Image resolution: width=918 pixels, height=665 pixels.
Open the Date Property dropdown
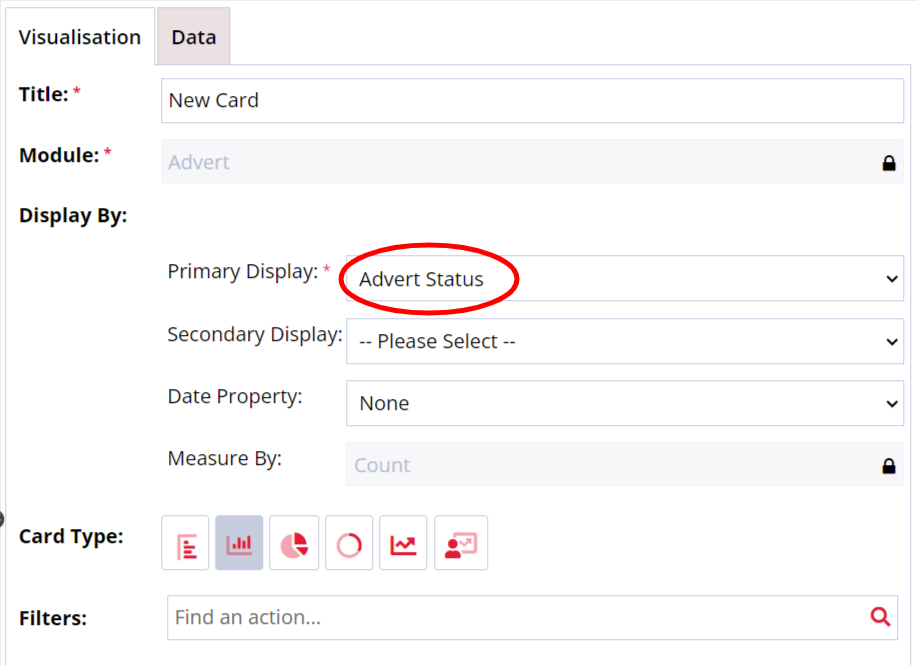pos(624,403)
